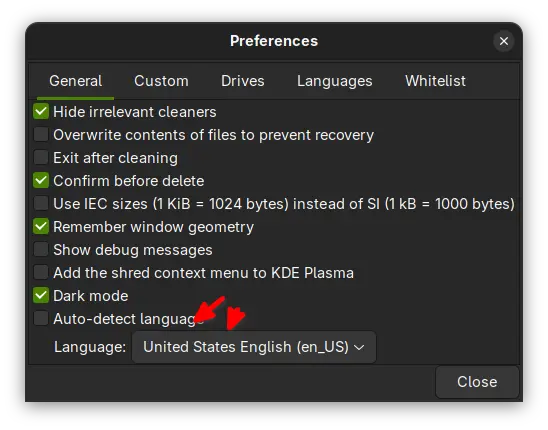548x430 pixels.
Task: Open the Language dropdown
Action: [254, 347]
